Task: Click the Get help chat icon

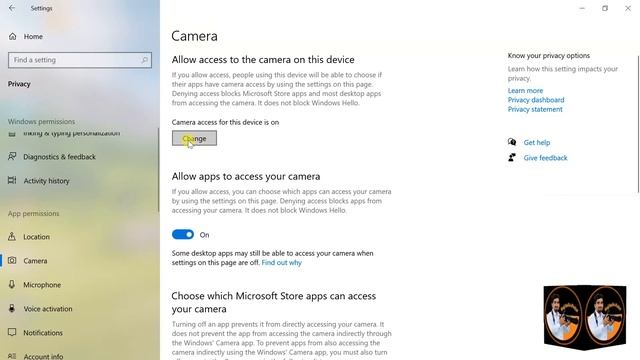Action: [x=512, y=142]
